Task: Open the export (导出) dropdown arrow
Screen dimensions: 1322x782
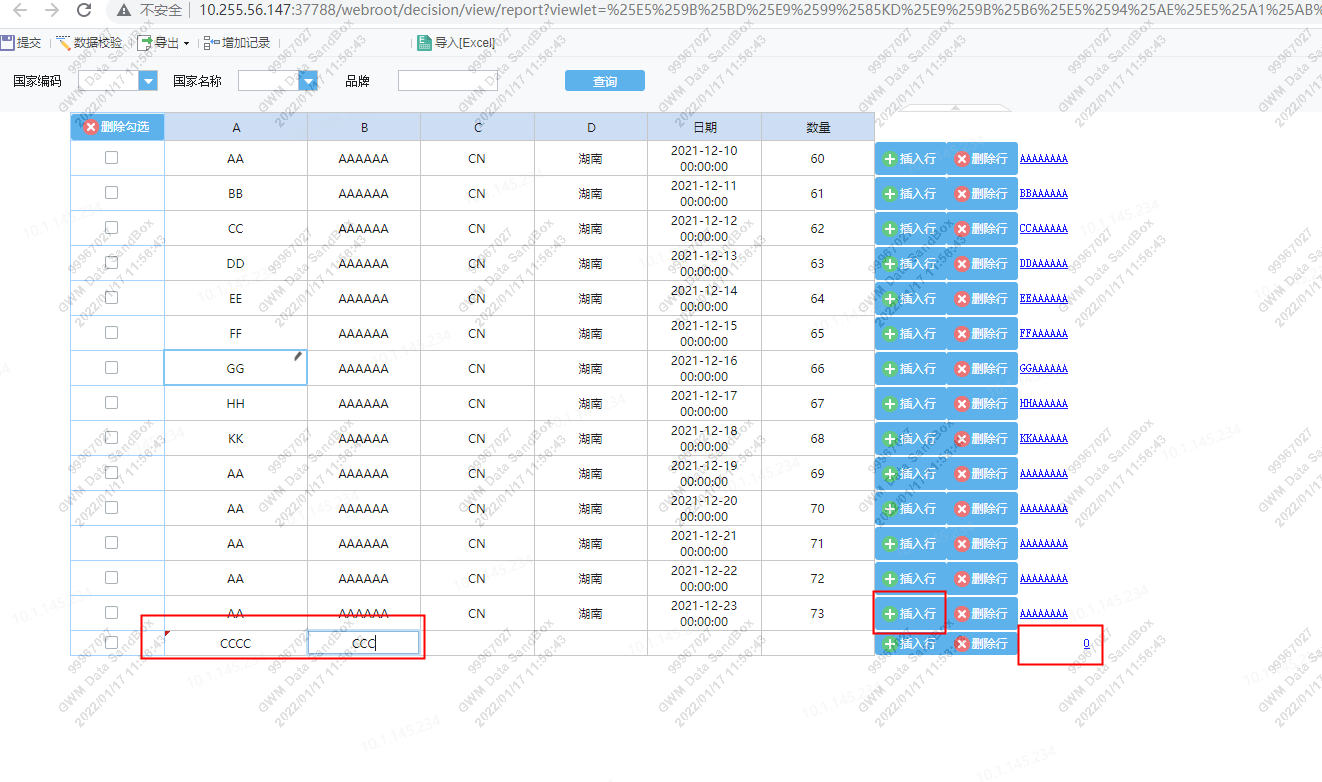Action: click(x=186, y=44)
